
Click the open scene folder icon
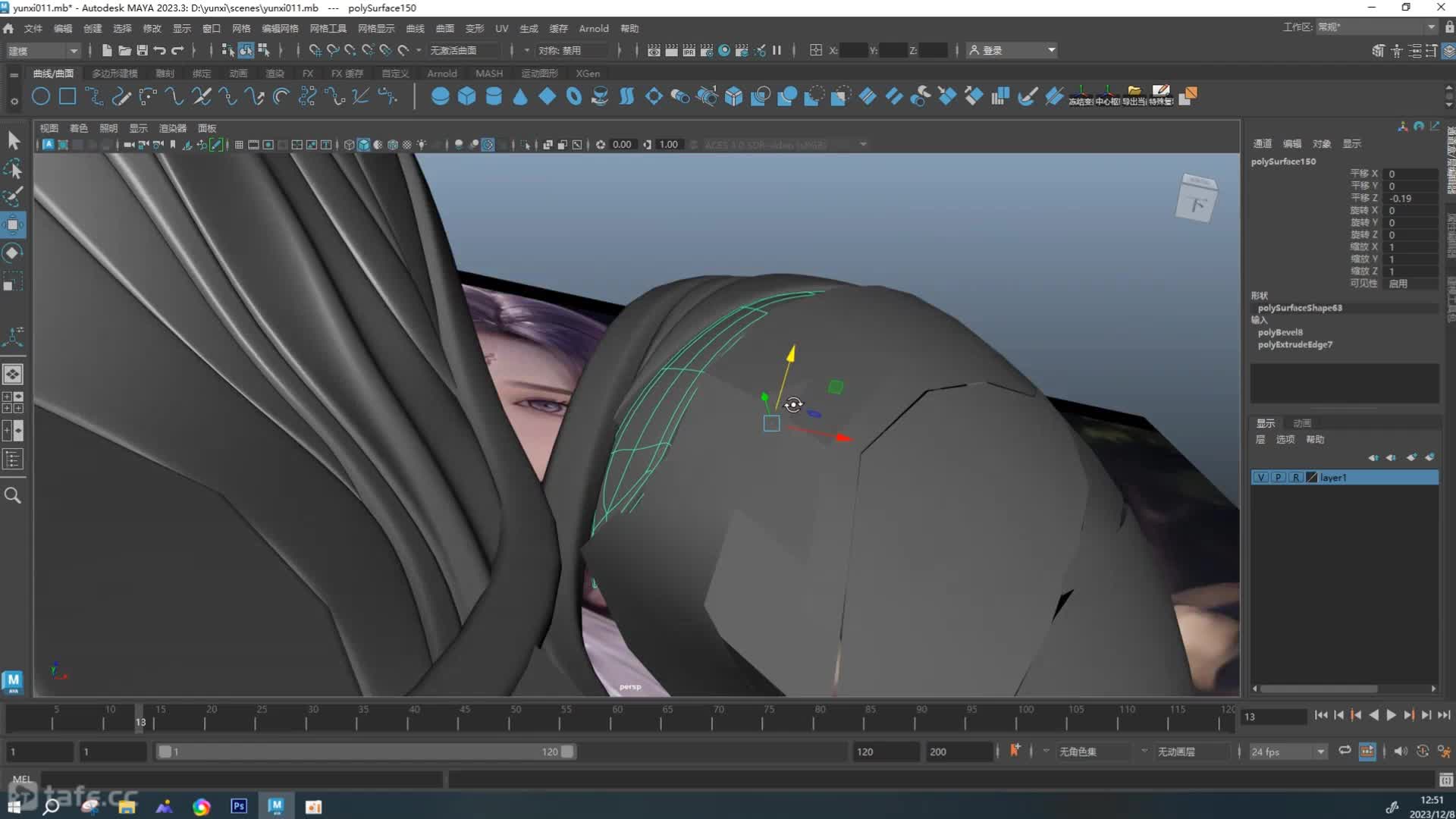[124, 50]
